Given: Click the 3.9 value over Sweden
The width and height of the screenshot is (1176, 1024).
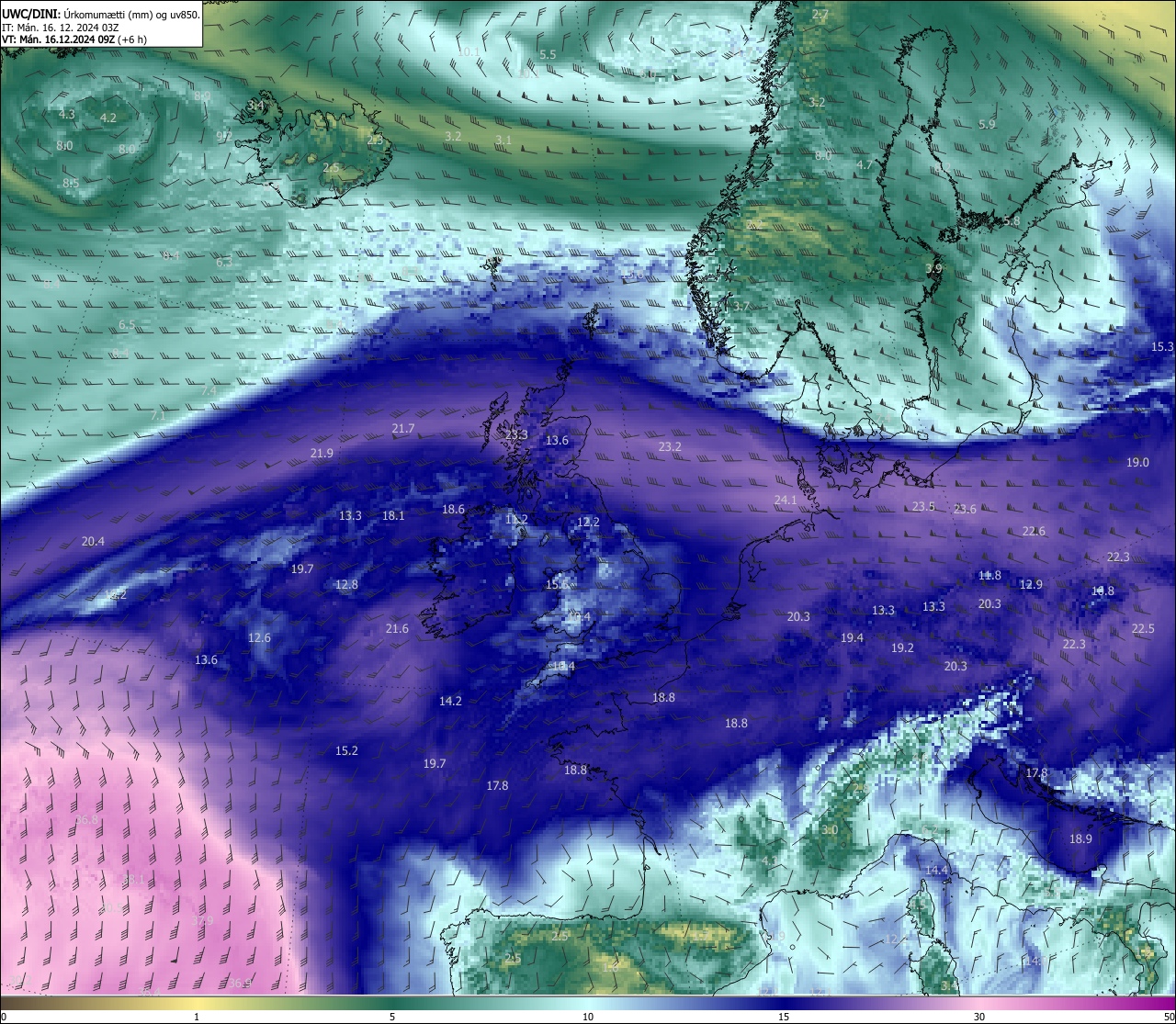Looking at the screenshot, I should click(933, 268).
